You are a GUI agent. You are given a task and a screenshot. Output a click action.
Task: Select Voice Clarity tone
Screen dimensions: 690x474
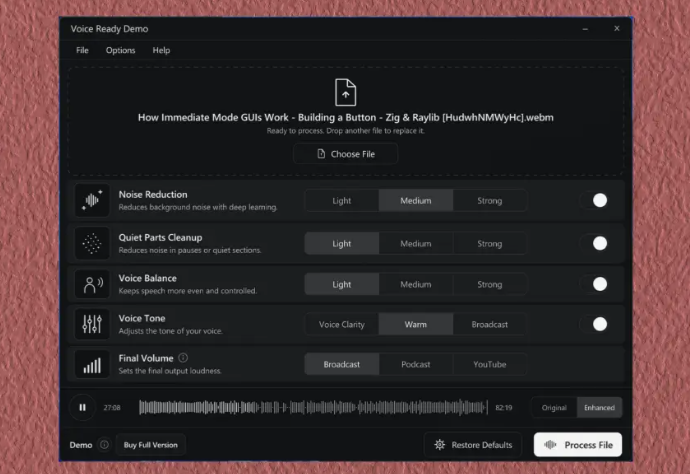pyautogui.click(x=341, y=324)
